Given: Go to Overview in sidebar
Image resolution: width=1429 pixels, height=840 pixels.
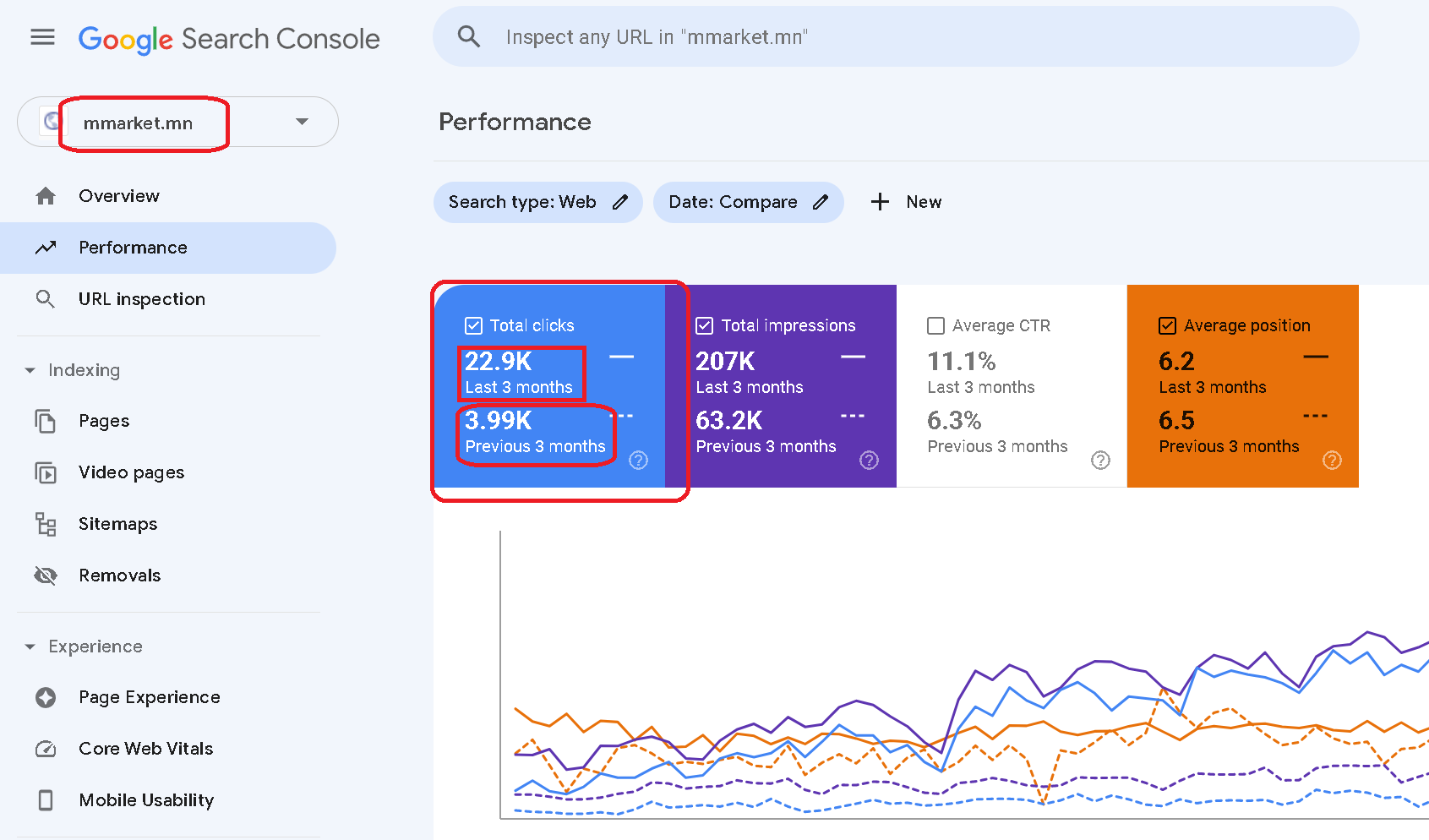Looking at the screenshot, I should coord(119,196).
